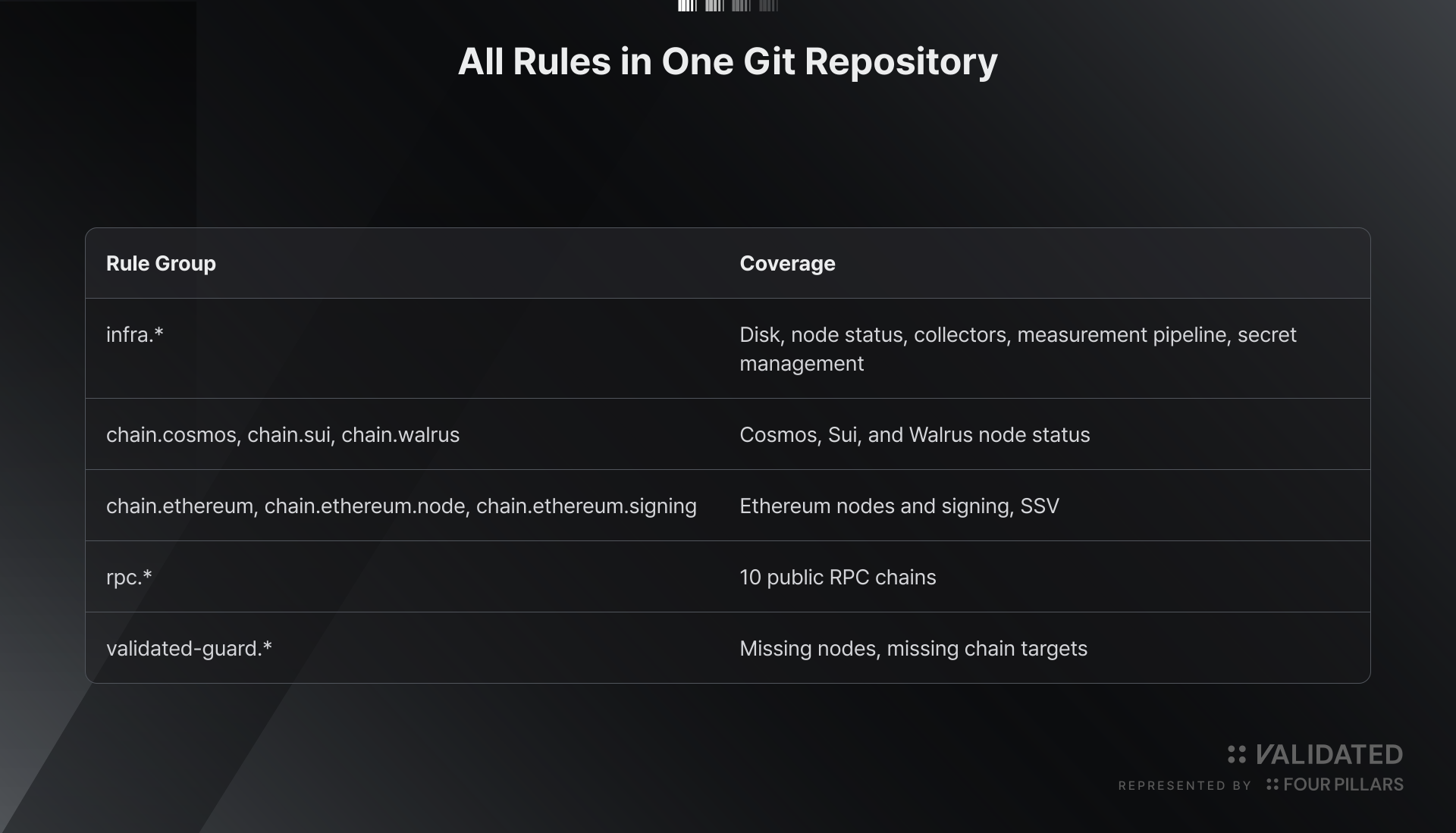Click the FOUR PILLARS wordmark
The image size is (1456, 833).
tap(1343, 784)
